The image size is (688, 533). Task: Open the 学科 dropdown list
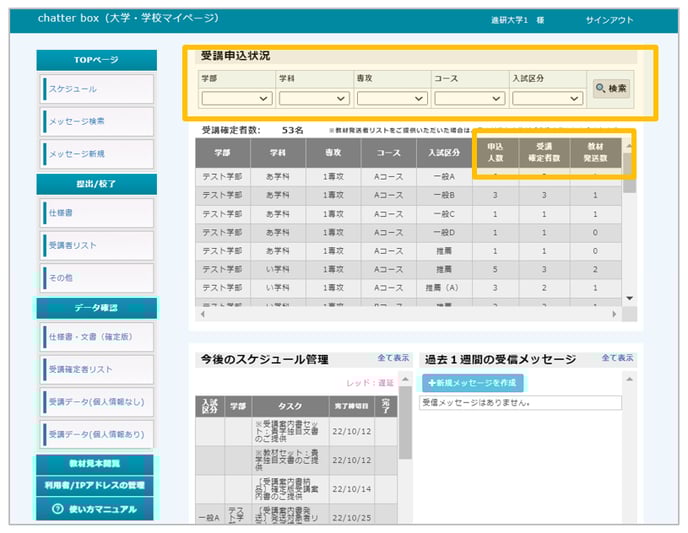click(314, 98)
